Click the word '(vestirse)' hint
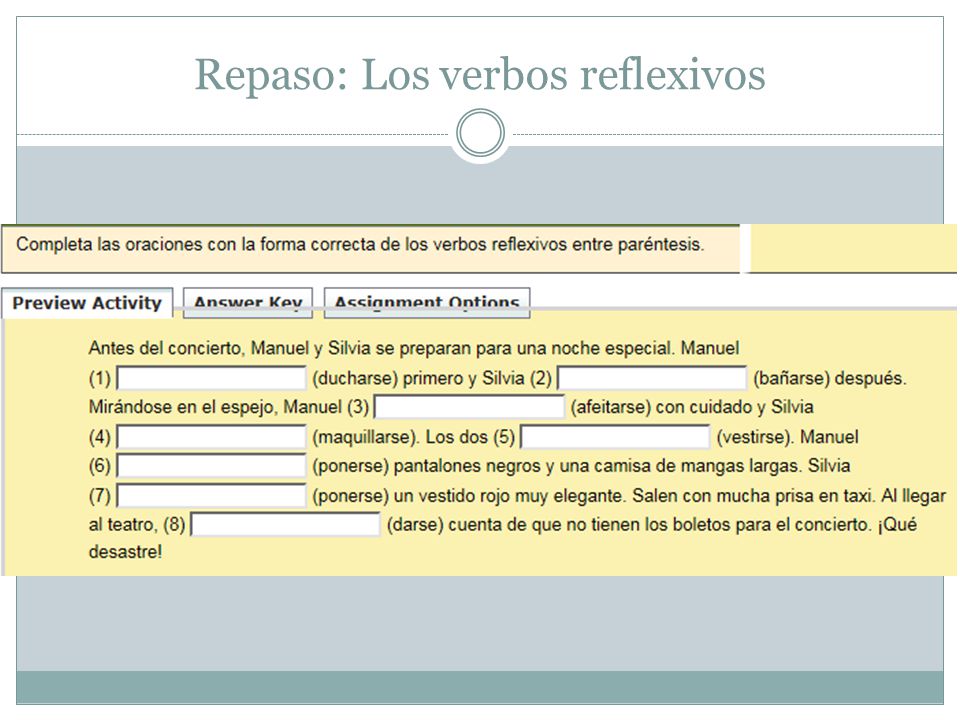960x720 pixels. tap(756, 437)
